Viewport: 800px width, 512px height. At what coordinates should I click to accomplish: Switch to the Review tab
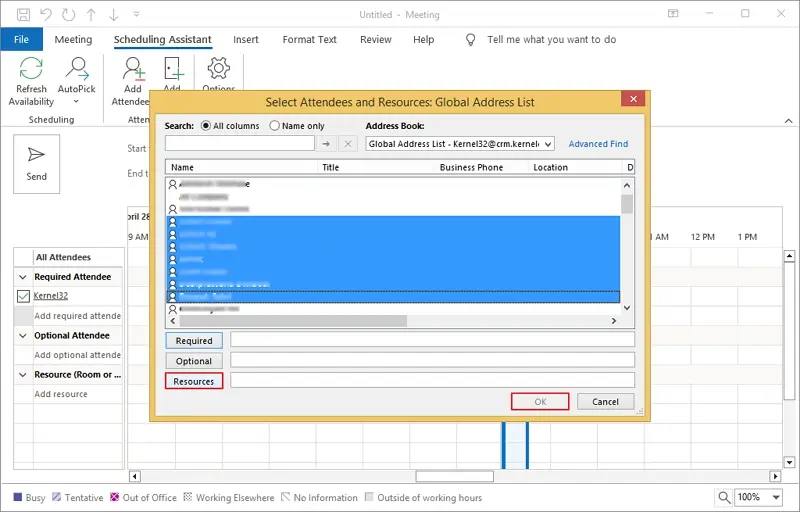click(x=376, y=39)
